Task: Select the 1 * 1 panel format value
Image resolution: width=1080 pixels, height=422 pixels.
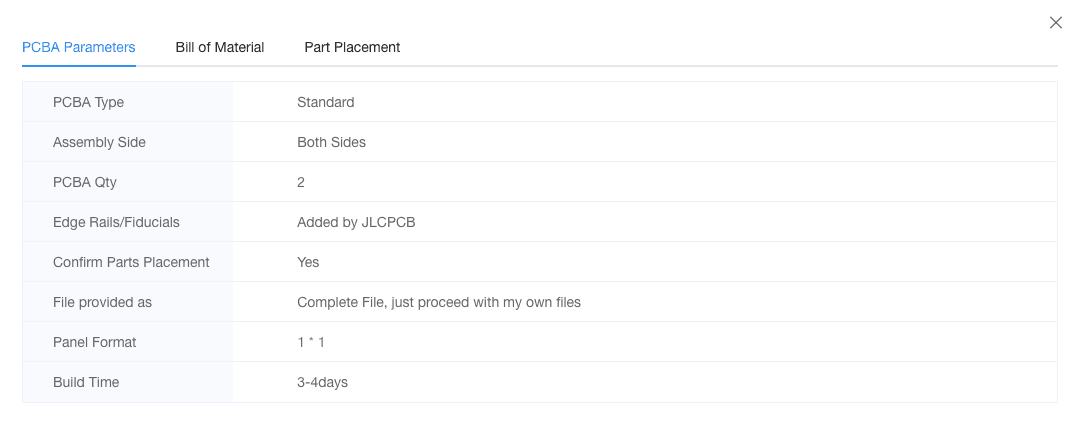Action: point(311,342)
